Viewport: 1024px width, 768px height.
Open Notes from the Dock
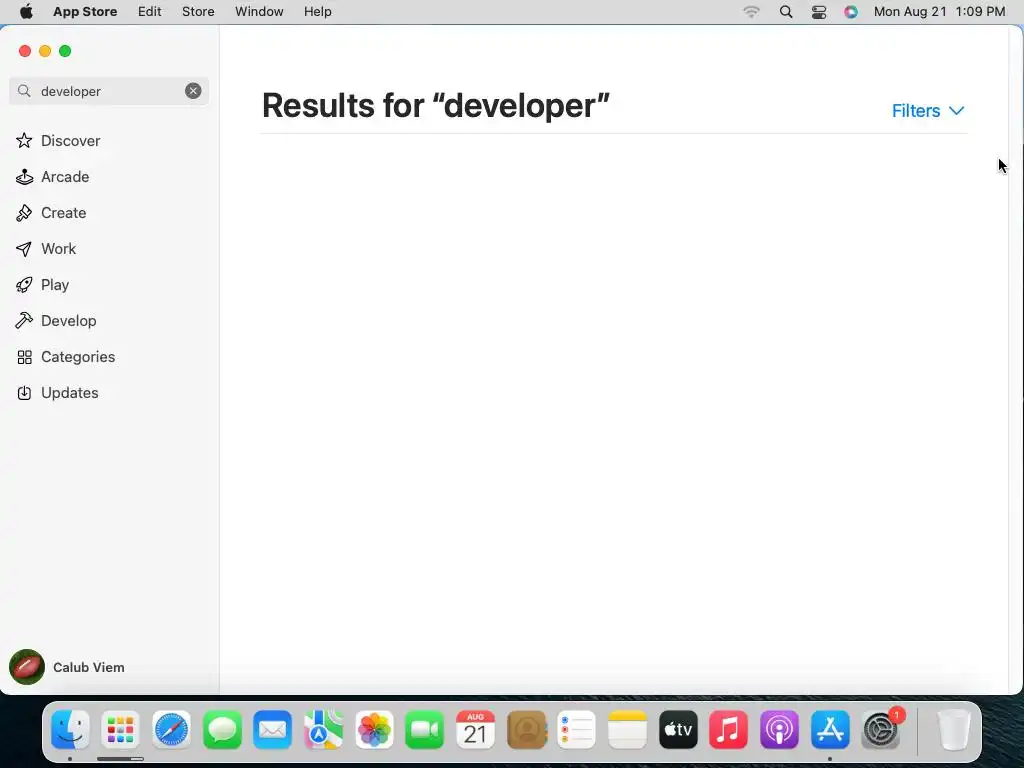pos(628,729)
